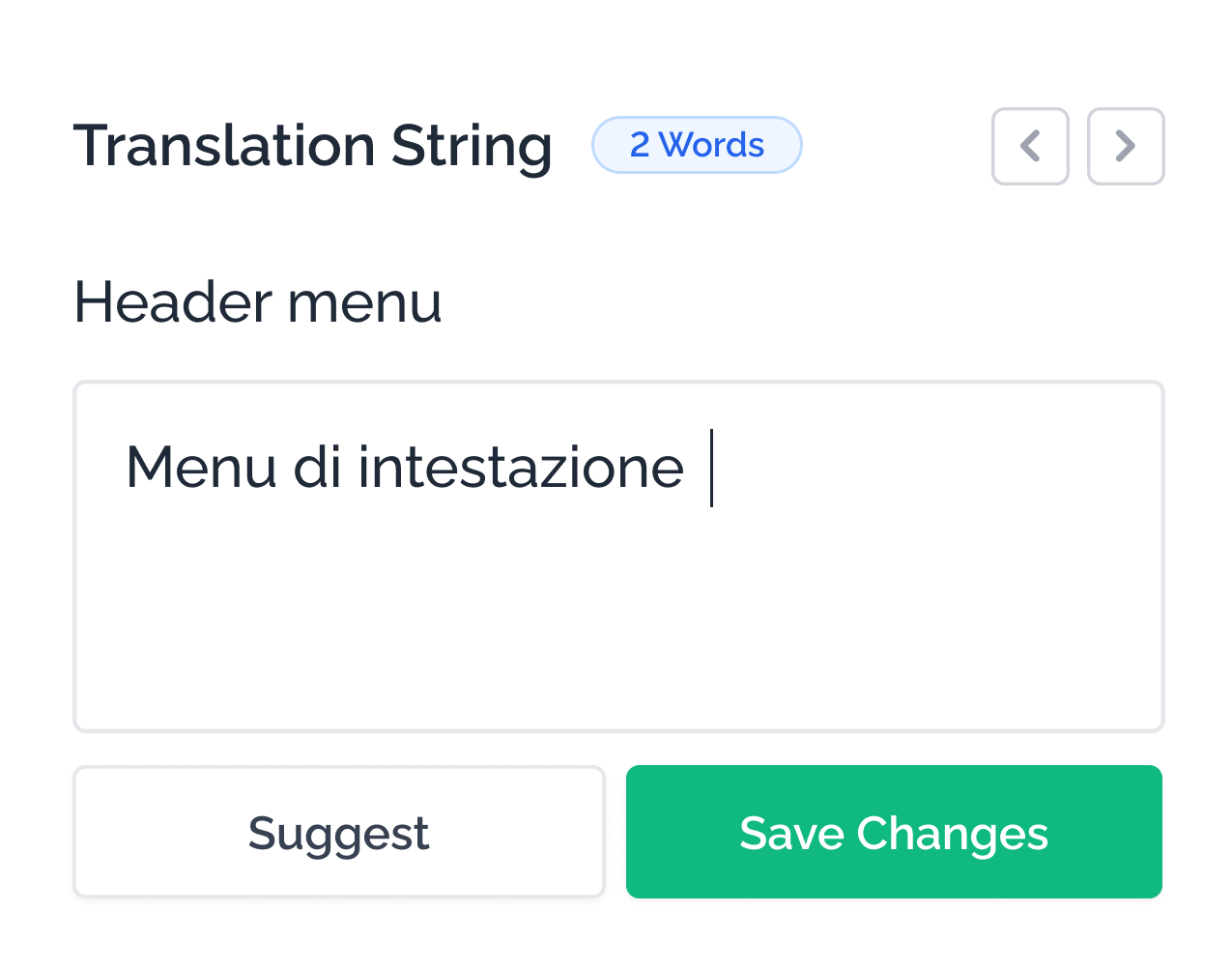This screenshot has height=968, width=1232.
Task: Click the word "Translation" in the heading
Action: pyautogui.click(x=224, y=146)
